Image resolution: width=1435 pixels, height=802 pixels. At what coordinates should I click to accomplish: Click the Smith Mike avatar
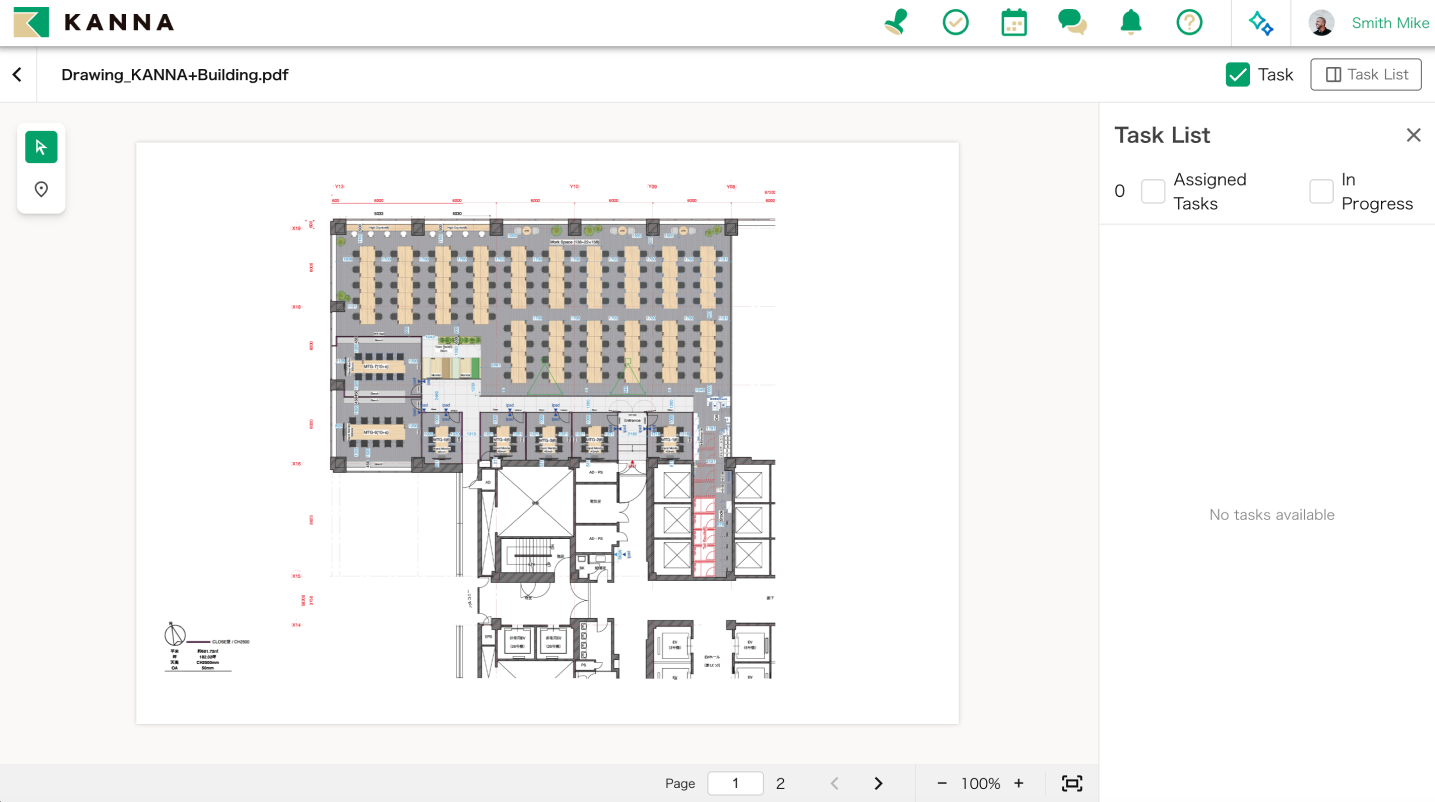[1321, 23]
